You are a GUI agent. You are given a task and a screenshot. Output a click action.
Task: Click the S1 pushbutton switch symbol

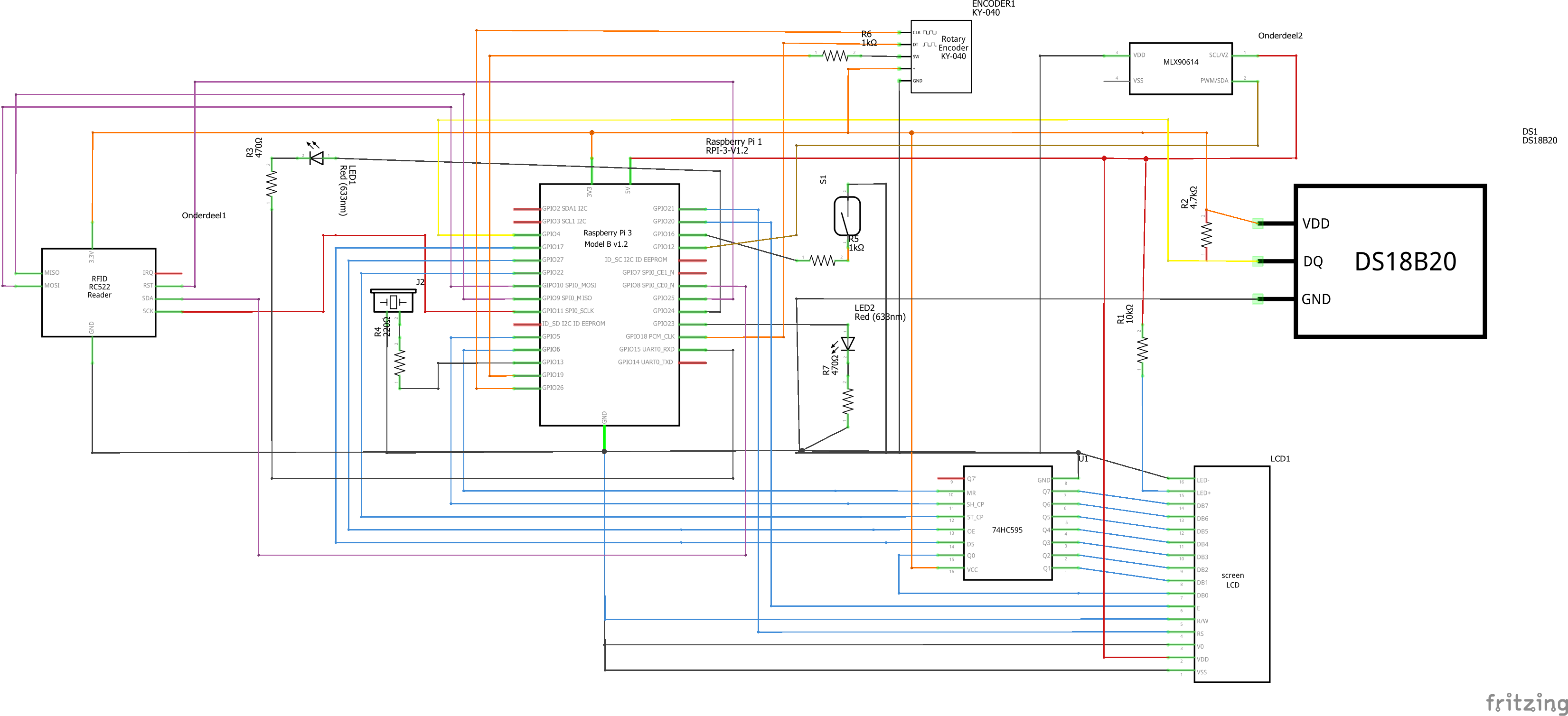[847, 215]
